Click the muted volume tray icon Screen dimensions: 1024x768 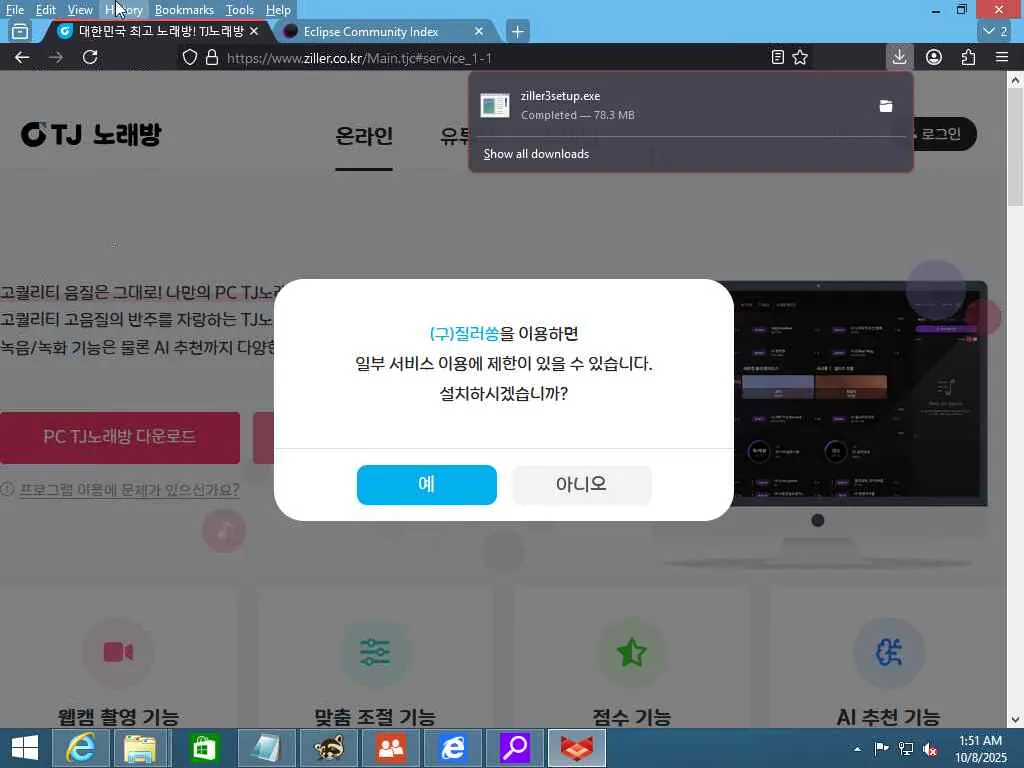coord(930,749)
